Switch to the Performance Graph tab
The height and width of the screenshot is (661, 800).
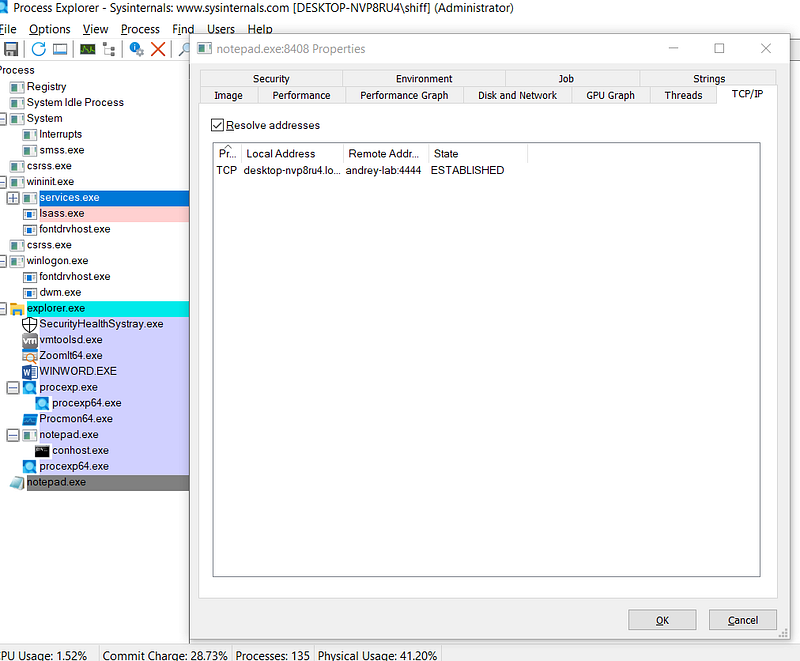tap(404, 95)
